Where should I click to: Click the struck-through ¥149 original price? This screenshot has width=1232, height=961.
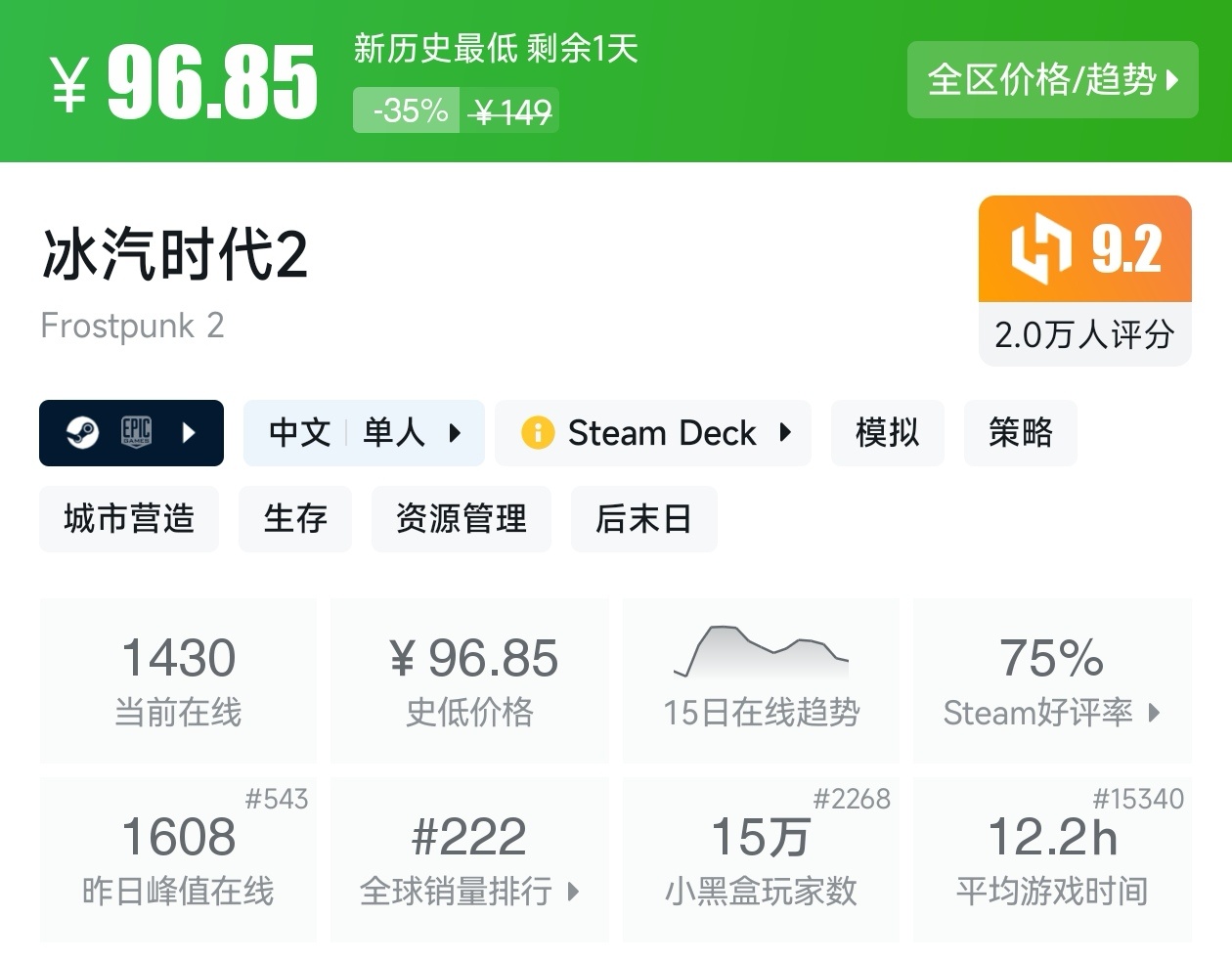(510, 112)
